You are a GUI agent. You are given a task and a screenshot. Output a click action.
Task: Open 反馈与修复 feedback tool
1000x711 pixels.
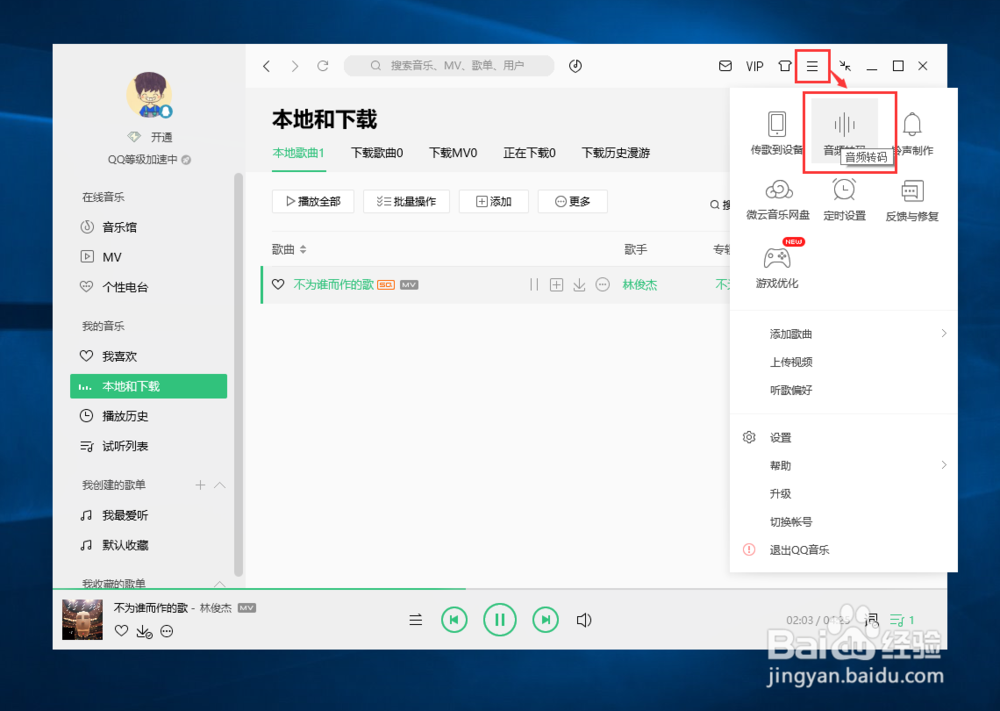pos(912,200)
